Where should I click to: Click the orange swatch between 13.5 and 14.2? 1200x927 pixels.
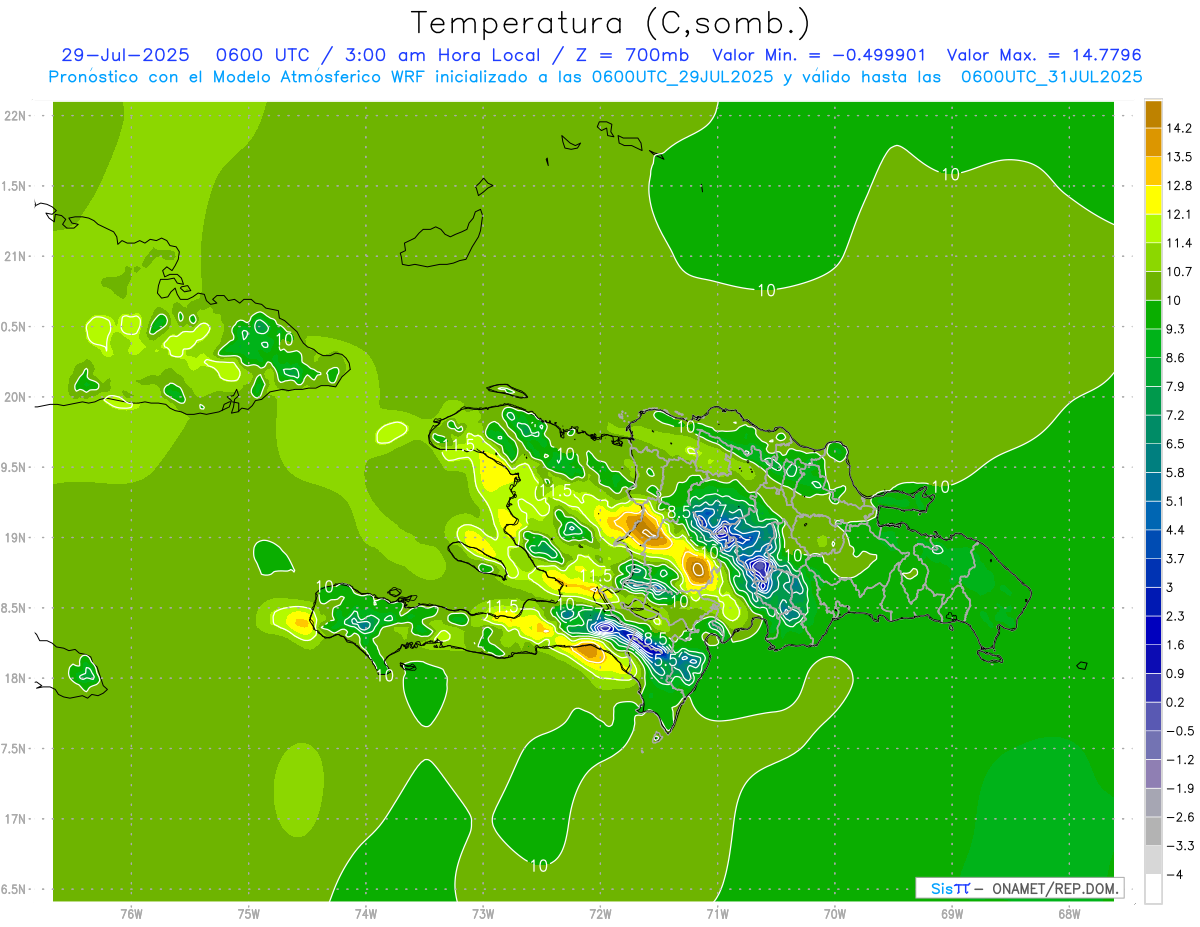tap(1153, 143)
